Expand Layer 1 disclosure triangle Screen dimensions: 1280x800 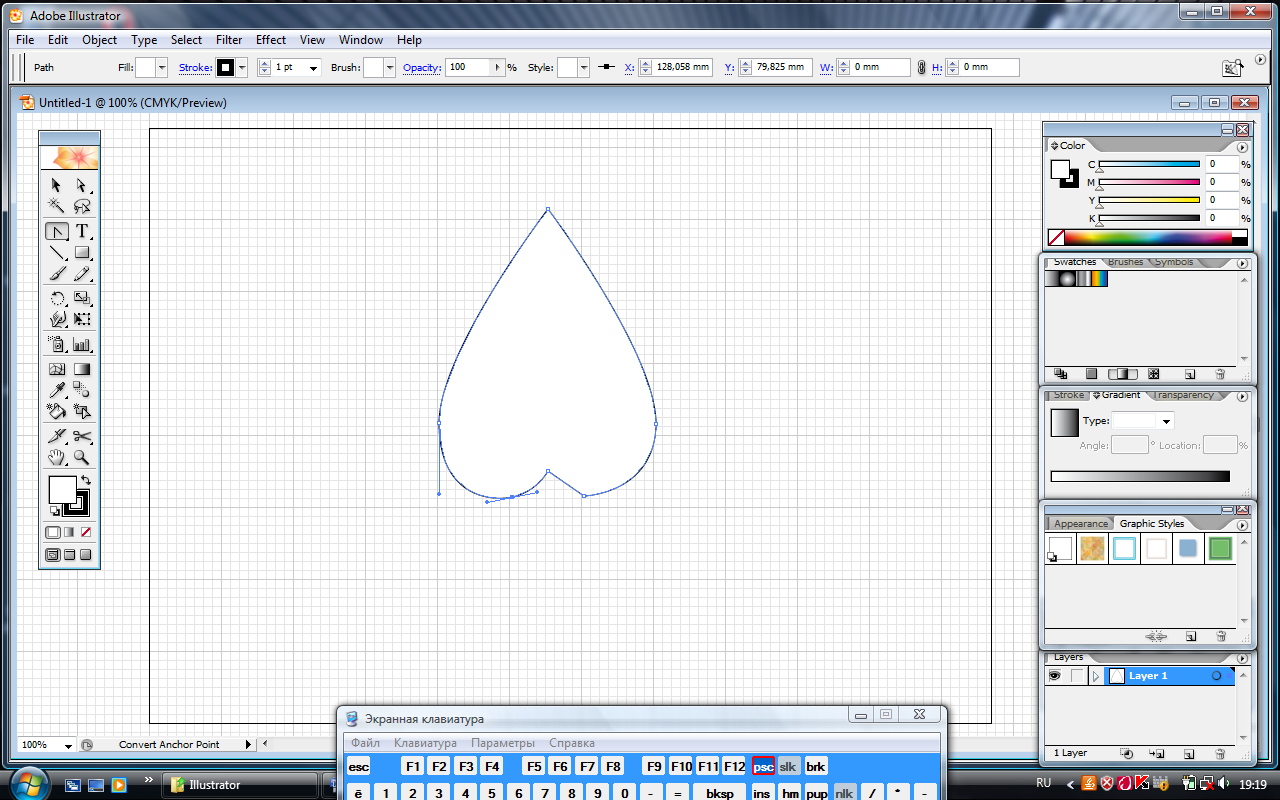click(x=1096, y=676)
